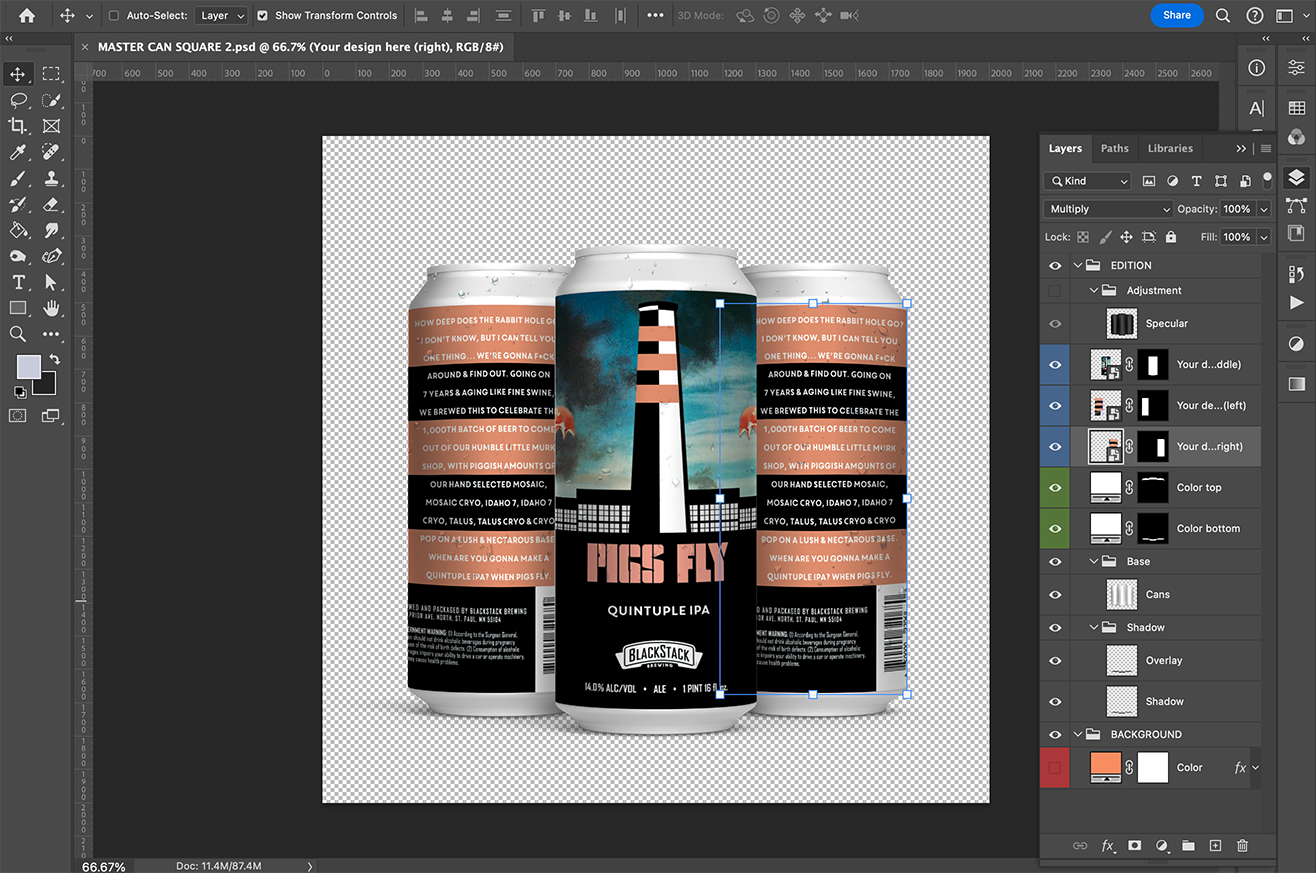Viewport: 1316px width, 873px height.
Task: Select the Brush tool
Action: (x=18, y=178)
